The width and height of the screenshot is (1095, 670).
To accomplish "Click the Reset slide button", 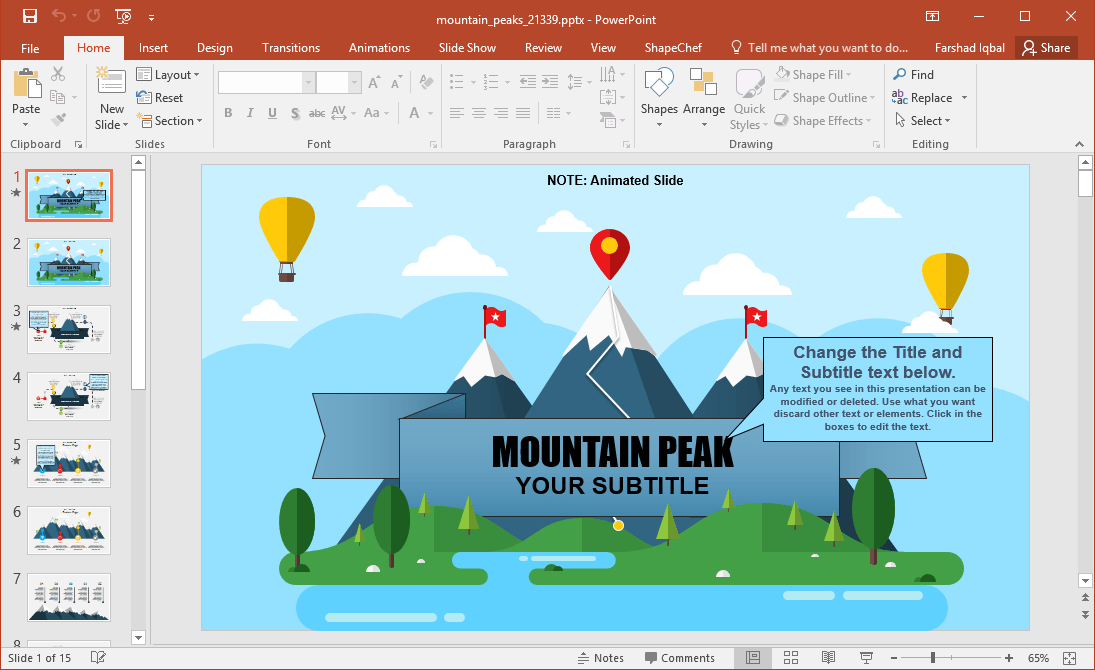I will (160, 98).
